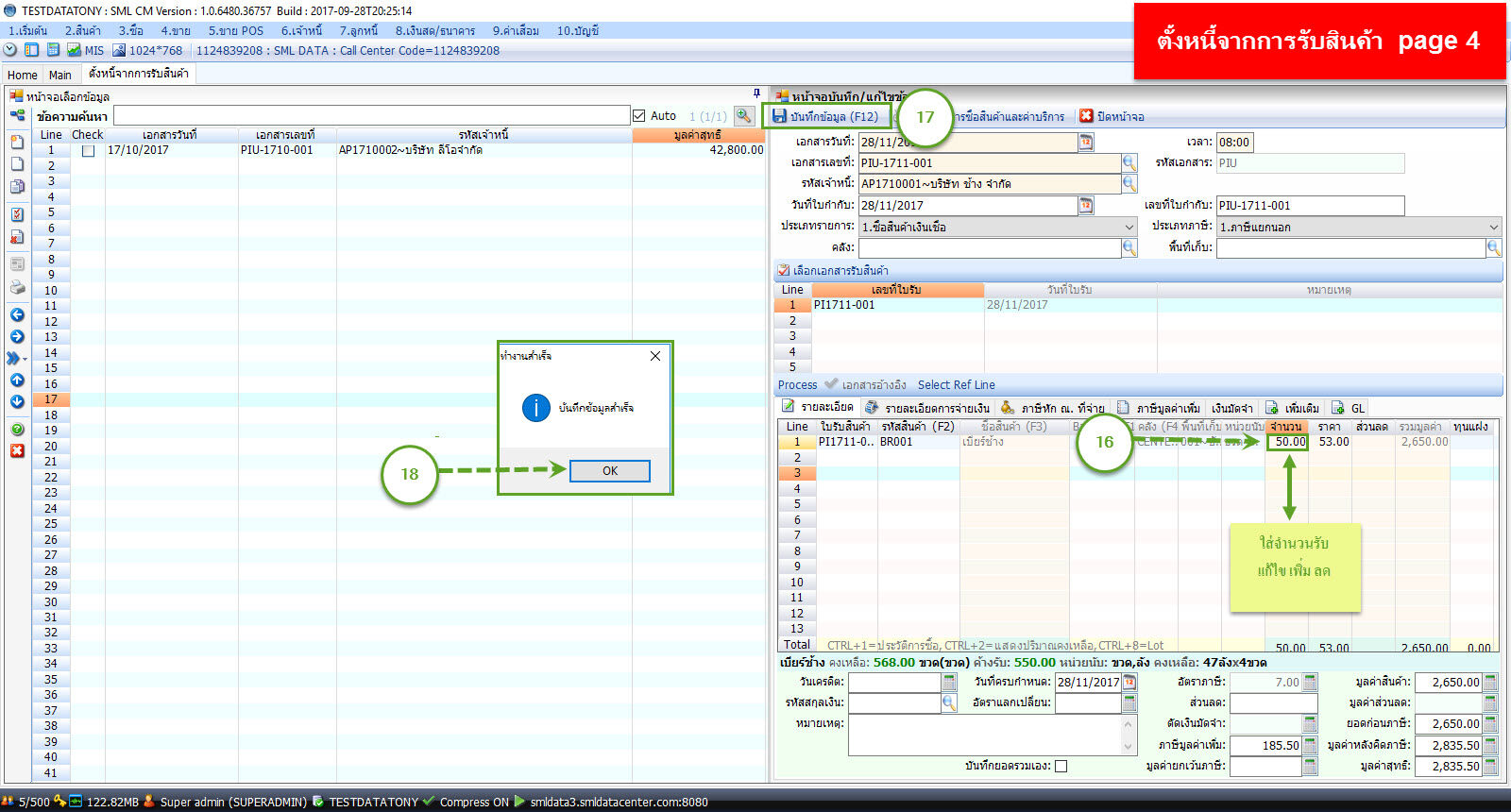Open the payment details tab
This screenshot has height=812, width=1511.
tap(928, 408)
